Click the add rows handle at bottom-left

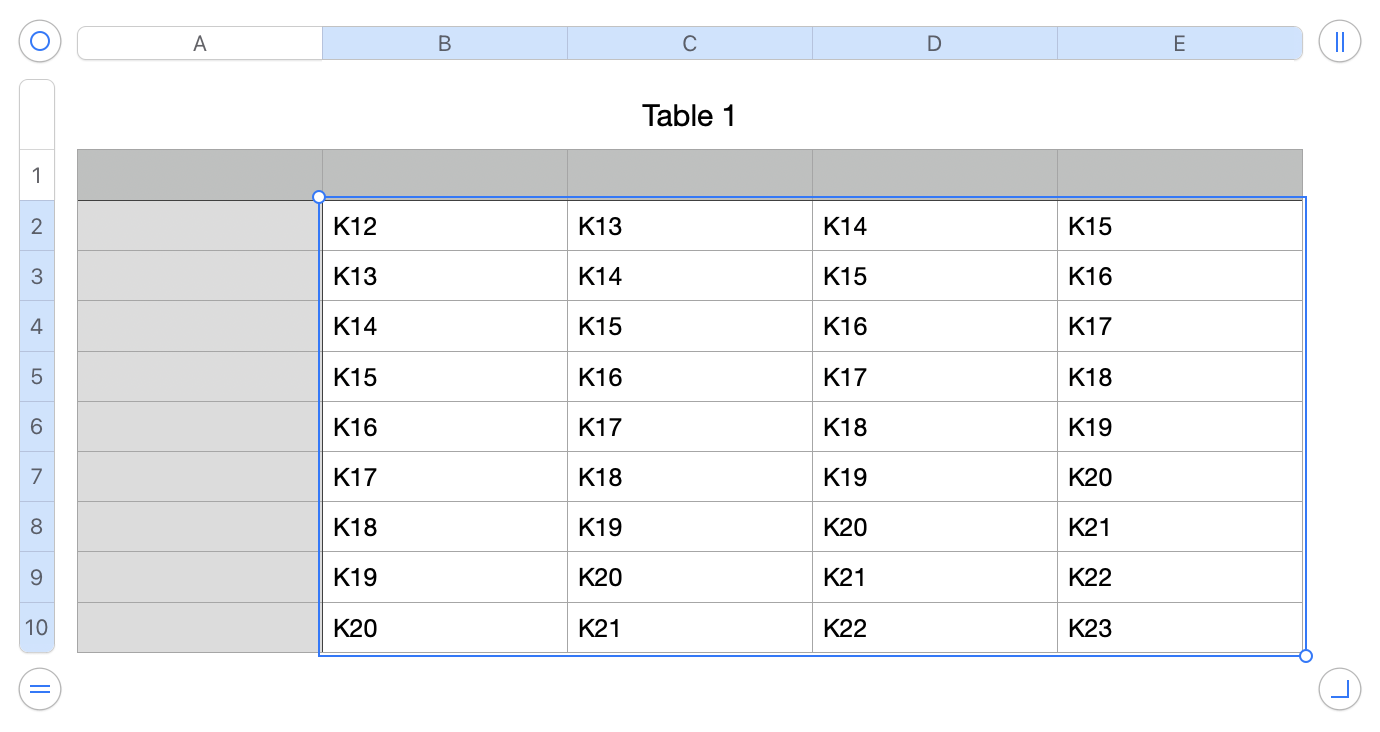point(40,689)
